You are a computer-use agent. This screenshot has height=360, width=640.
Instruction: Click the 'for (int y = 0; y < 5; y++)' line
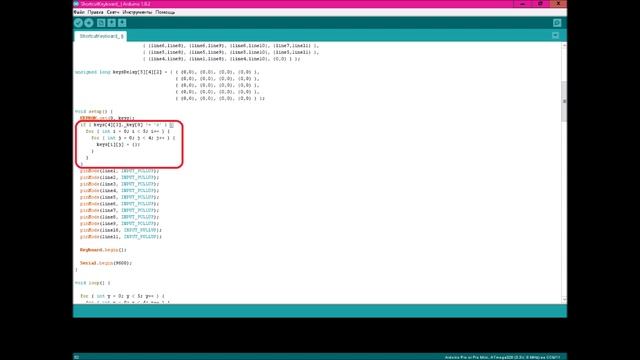[x=122, y=296]
